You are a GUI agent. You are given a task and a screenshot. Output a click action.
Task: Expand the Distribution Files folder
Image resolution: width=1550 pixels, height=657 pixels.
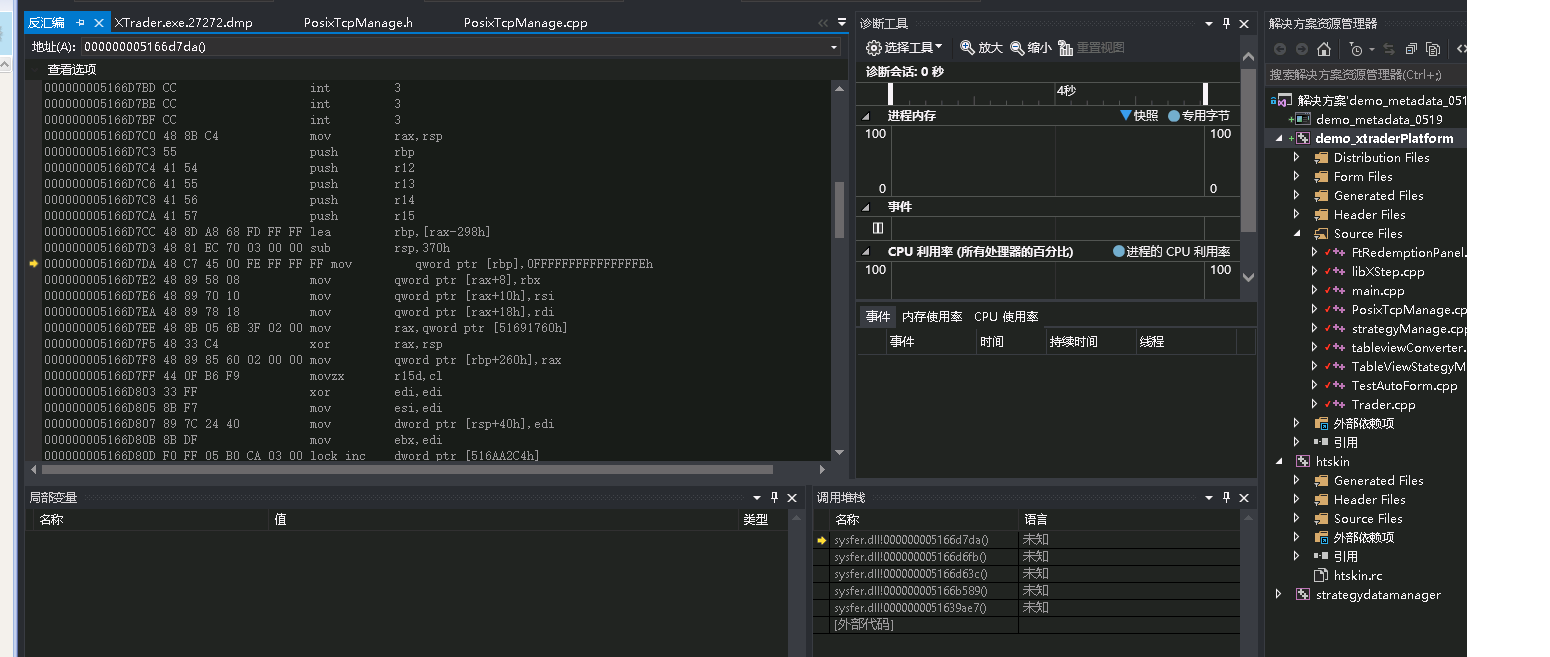click(1297, 157)
